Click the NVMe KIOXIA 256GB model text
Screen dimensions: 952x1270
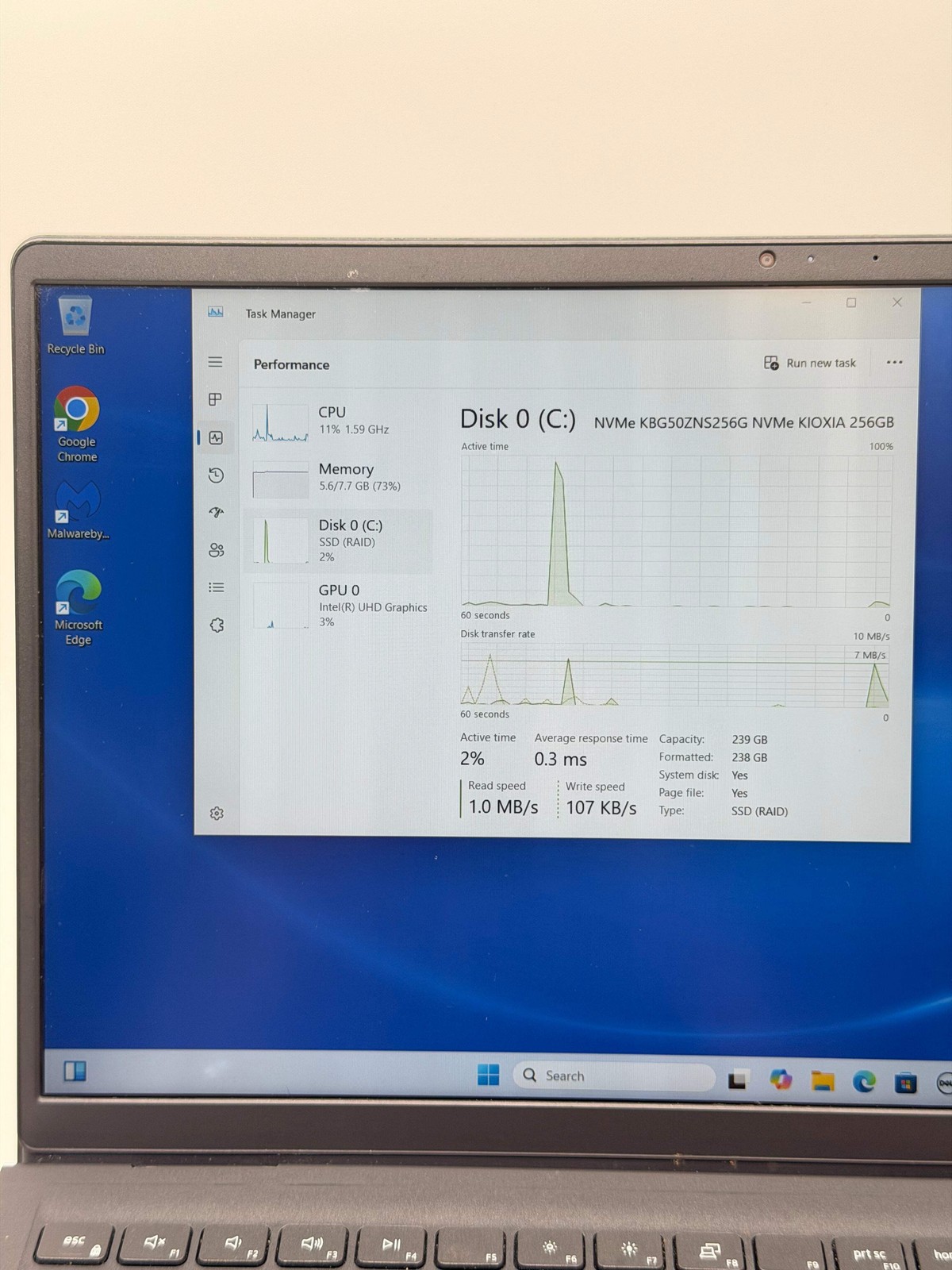(744, 422)
